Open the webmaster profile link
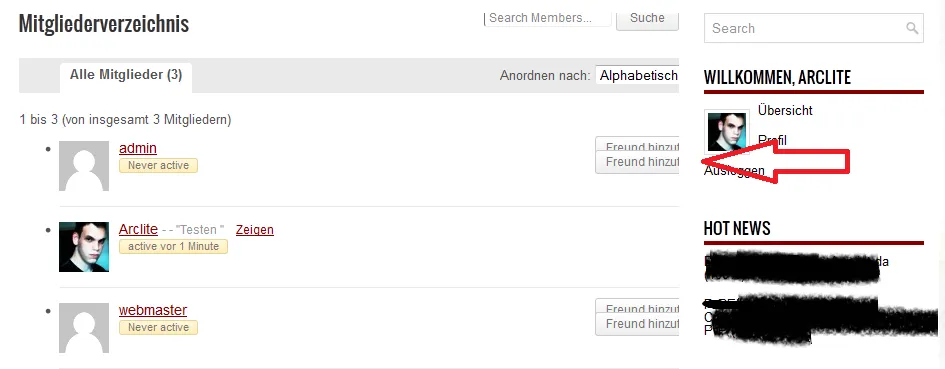945x369 pixels. click(153, 310)
